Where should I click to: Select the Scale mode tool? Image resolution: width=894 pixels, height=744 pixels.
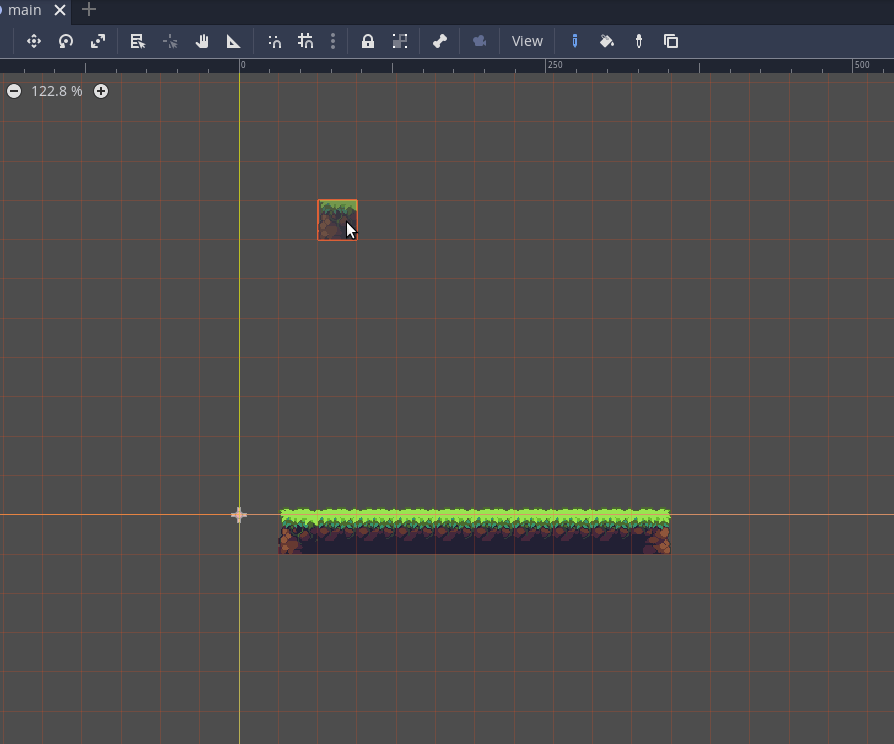pos(98,41)
